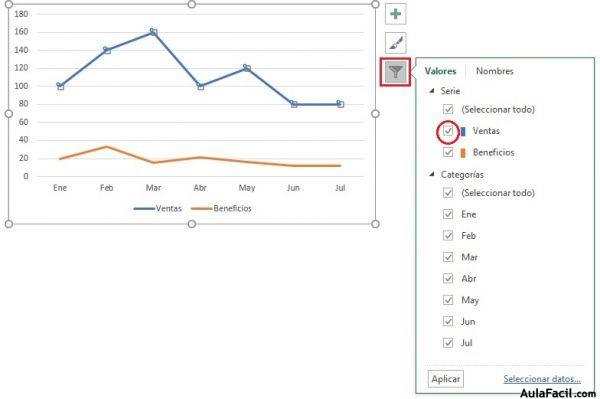Click the Mar label on horizontal axis
This screenshot has width=600, height=399.
pos(153,188)
